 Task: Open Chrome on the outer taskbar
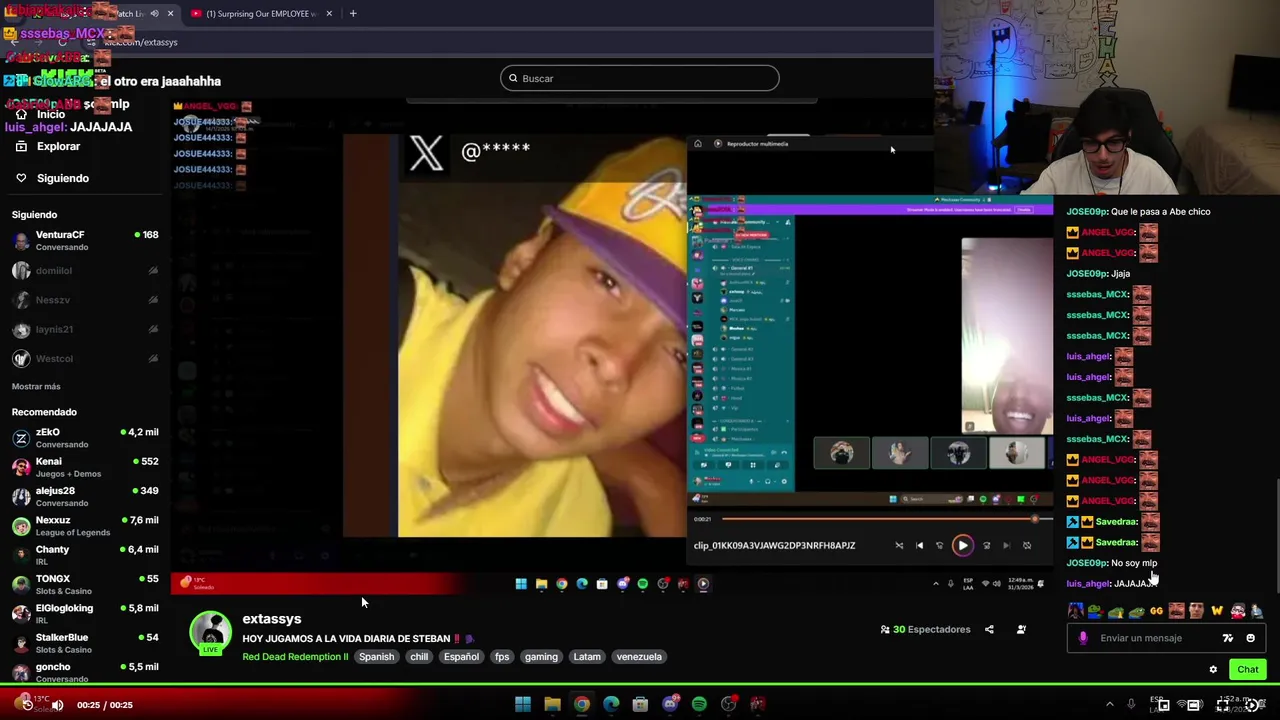(581, 705)
